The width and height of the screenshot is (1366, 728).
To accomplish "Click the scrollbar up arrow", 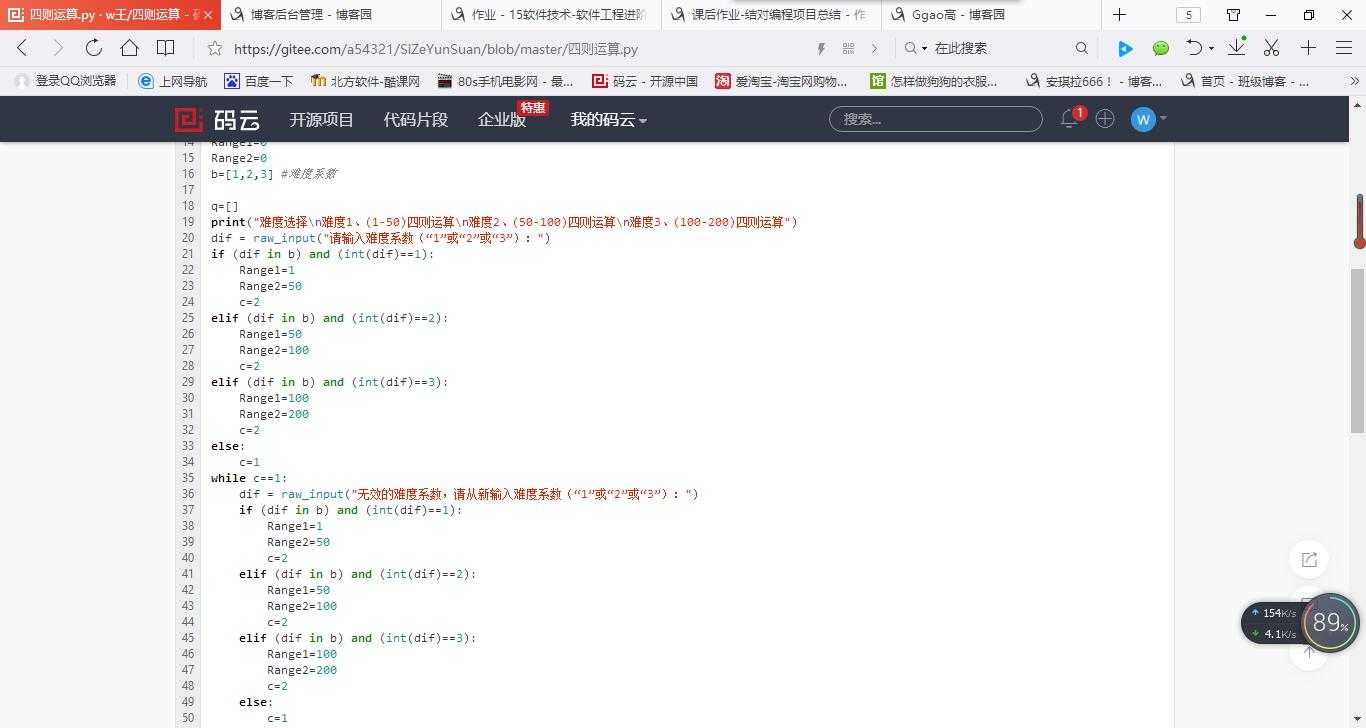I will pos(1358,103).
